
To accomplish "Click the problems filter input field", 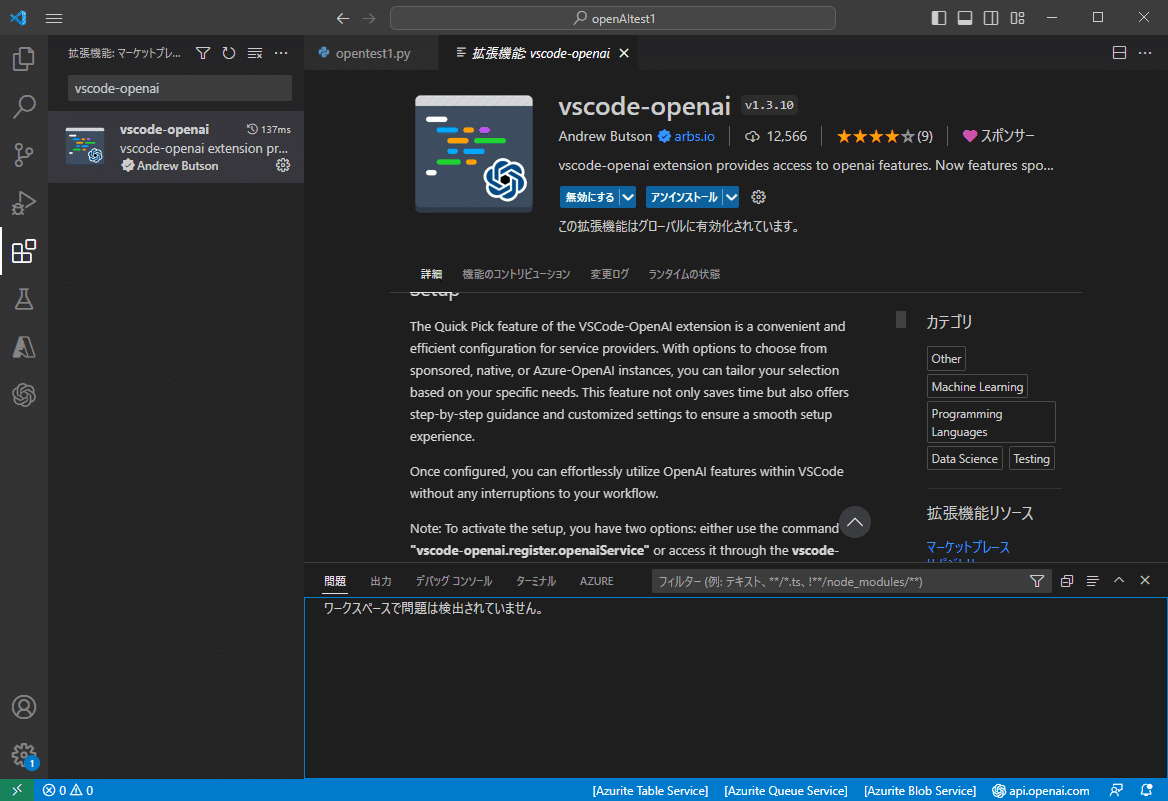I will [840, 580].
